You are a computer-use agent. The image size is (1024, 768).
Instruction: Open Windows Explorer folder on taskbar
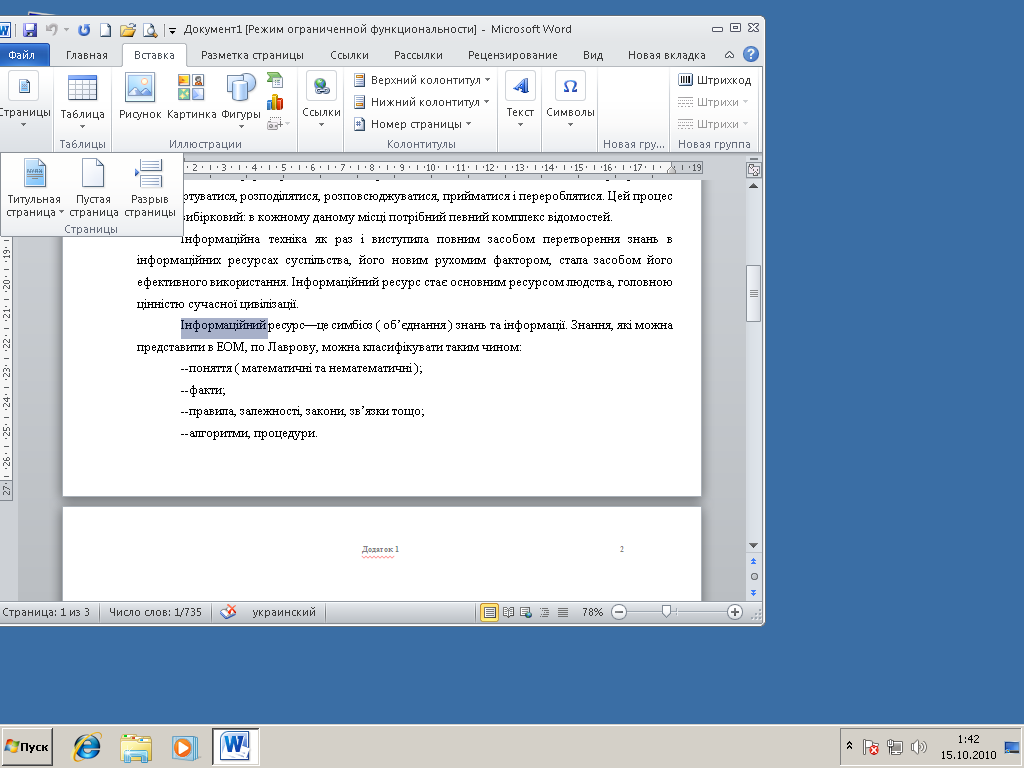(136, 747)
